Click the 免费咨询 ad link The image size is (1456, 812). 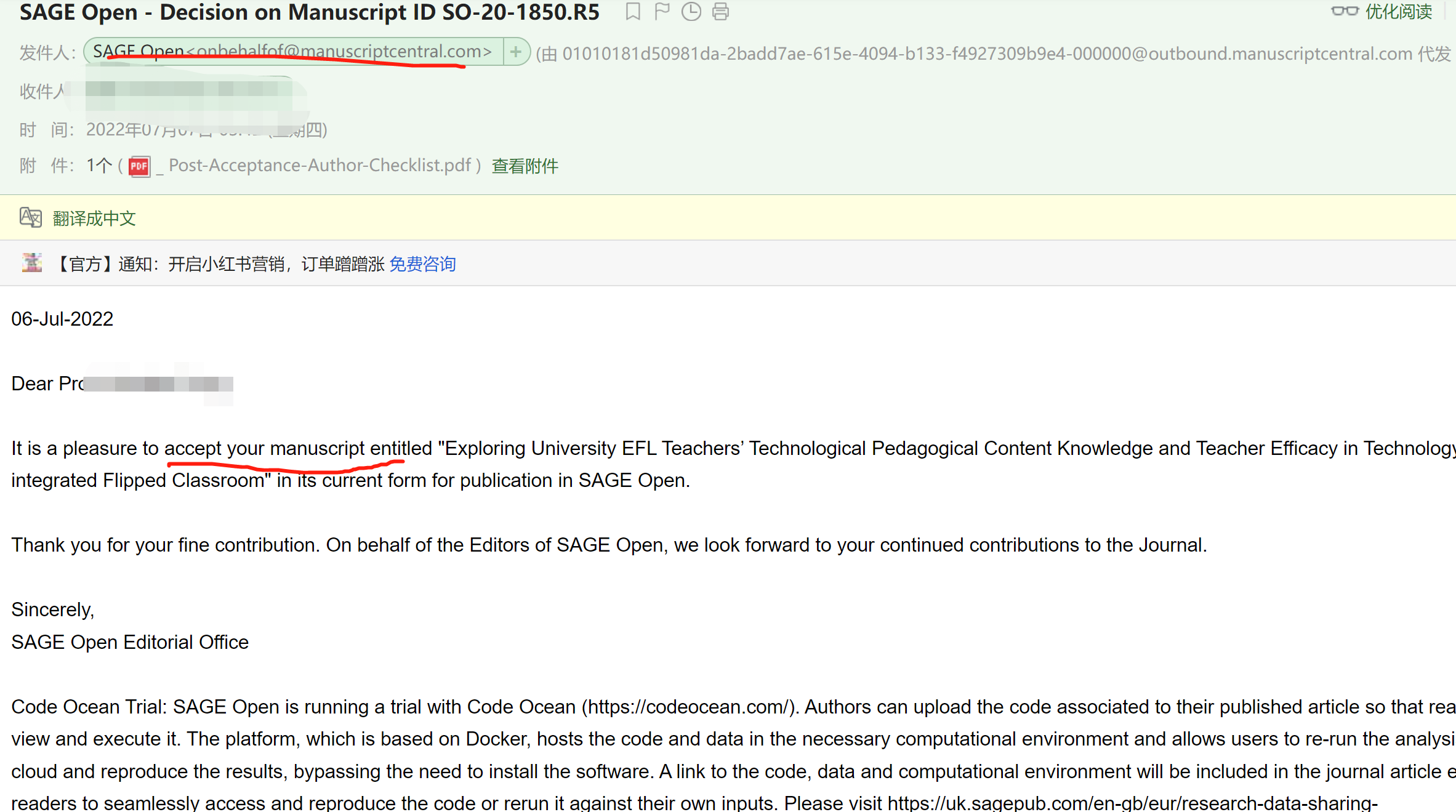click(x=422, y=264)
